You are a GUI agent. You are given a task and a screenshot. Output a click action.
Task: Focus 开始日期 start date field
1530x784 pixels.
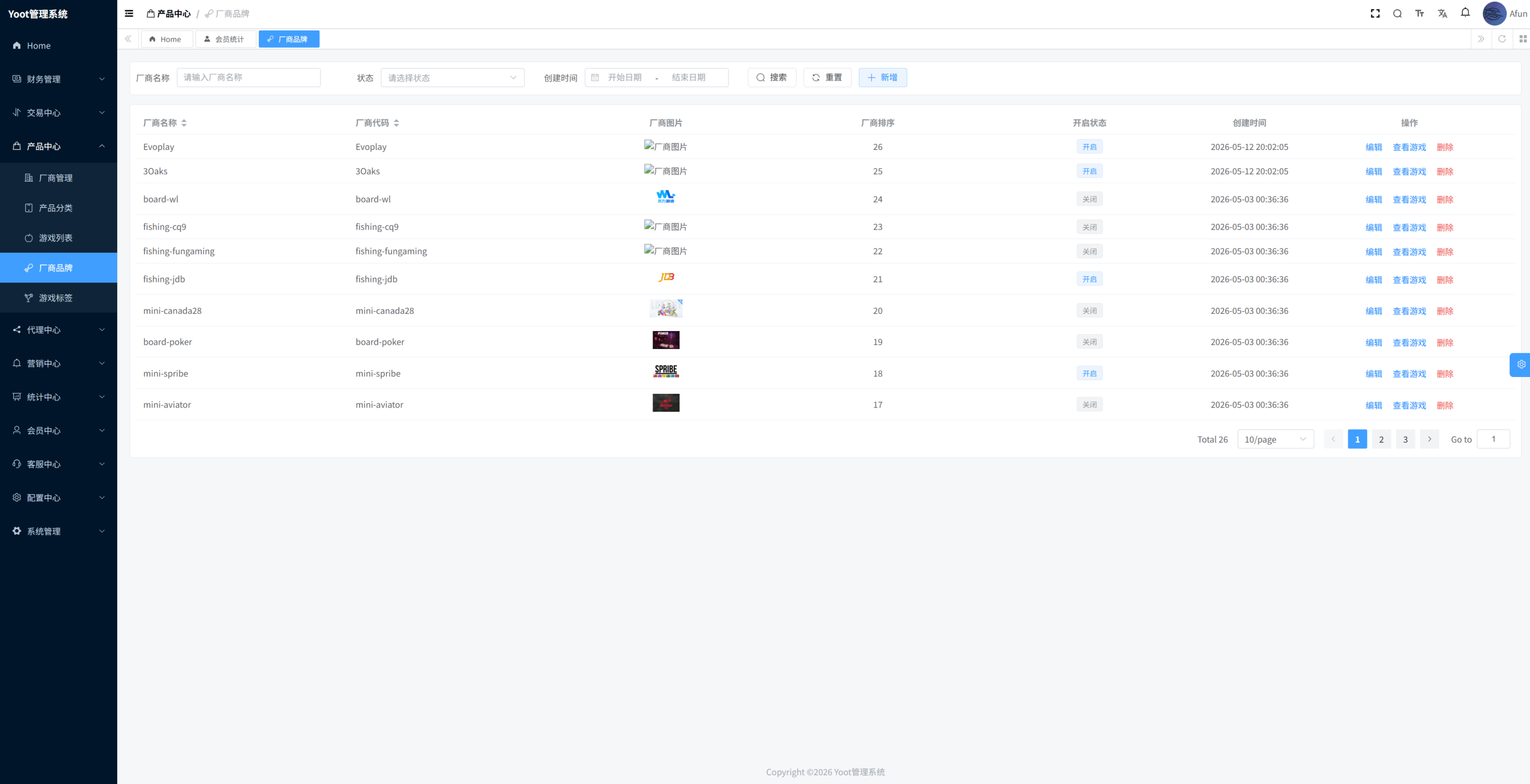coord(625,77)
